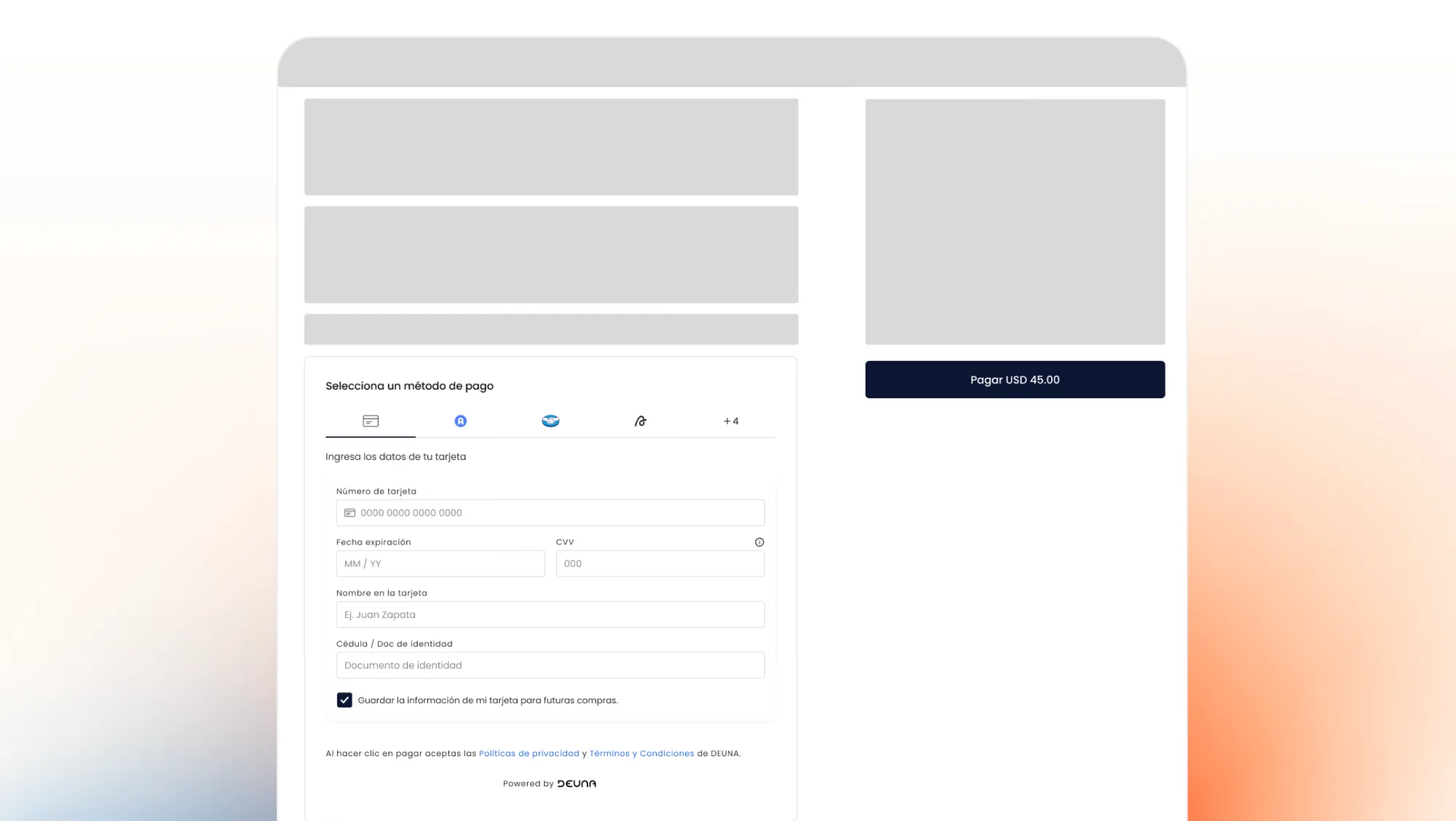Open the CVV info icon

pyautogui.click(x=759, y=542)
